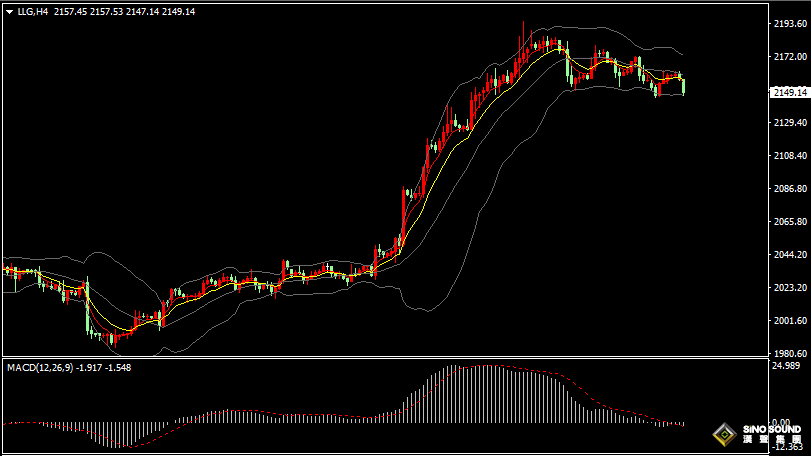Click the 2001.60 price axis label
The image size is (811, 456).
pyautogui.click(x=790, y=321)
